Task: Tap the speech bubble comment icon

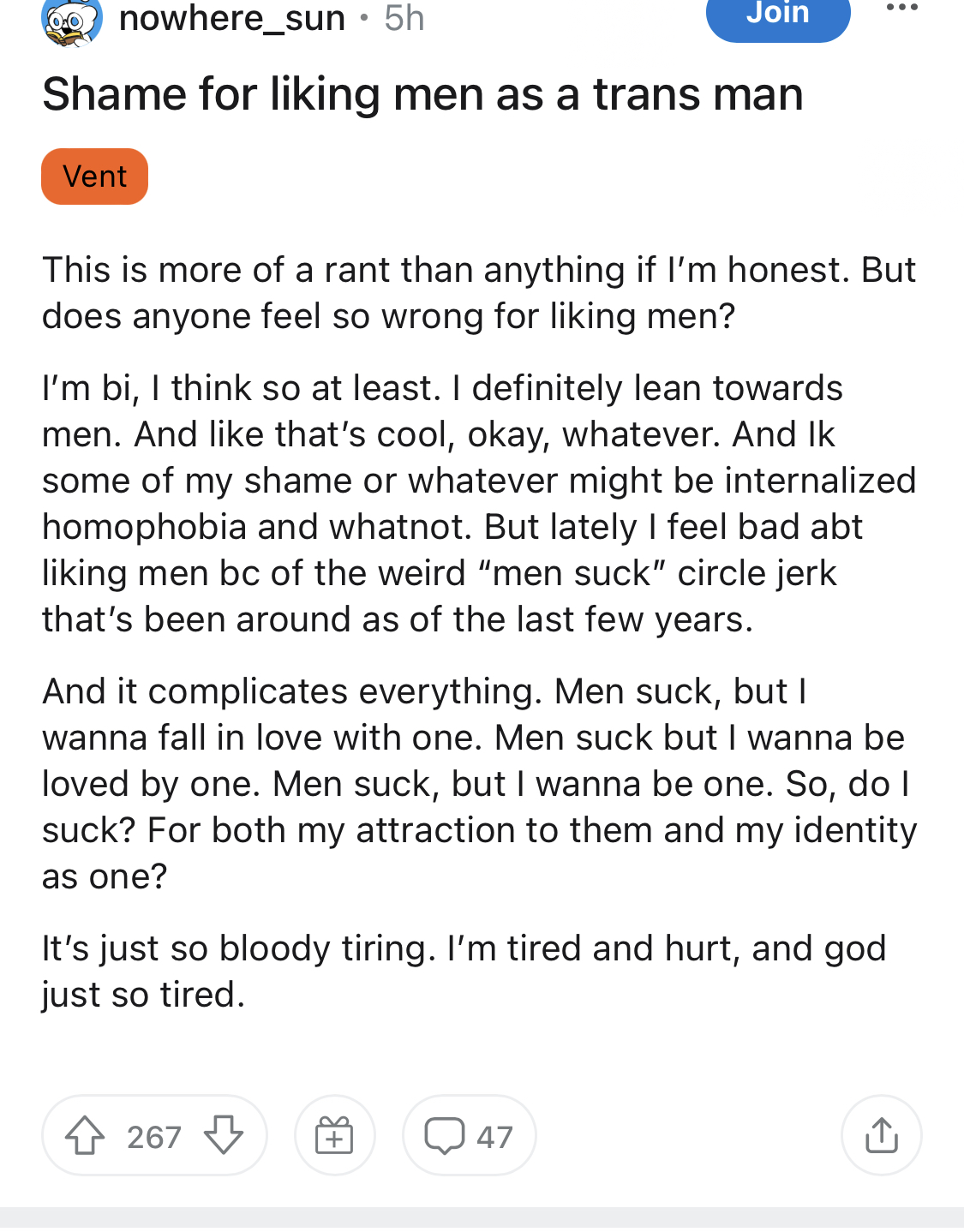Action: [444, 1136]
